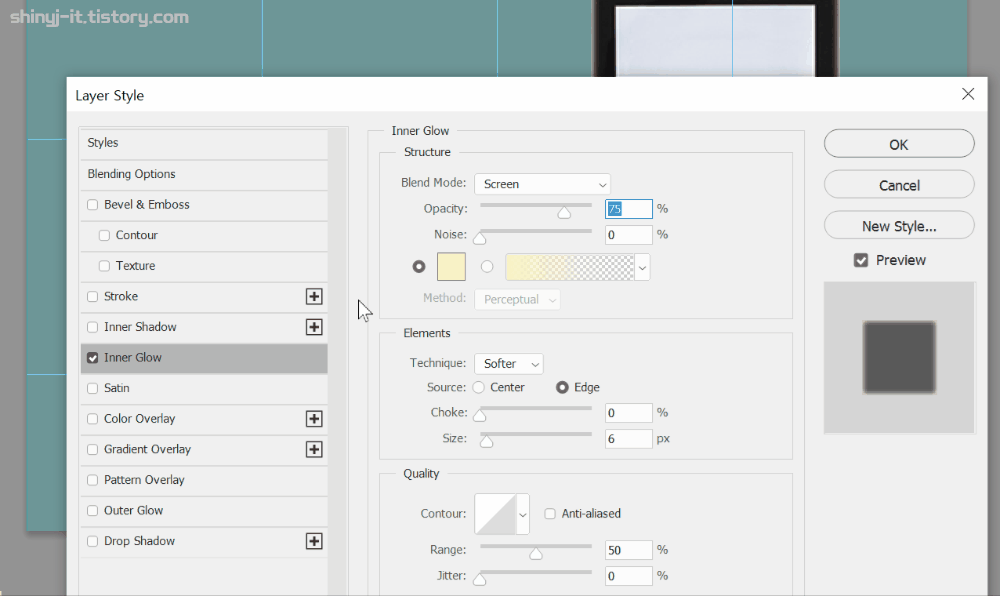Enable the Satin checkbox

coord(92,388)
